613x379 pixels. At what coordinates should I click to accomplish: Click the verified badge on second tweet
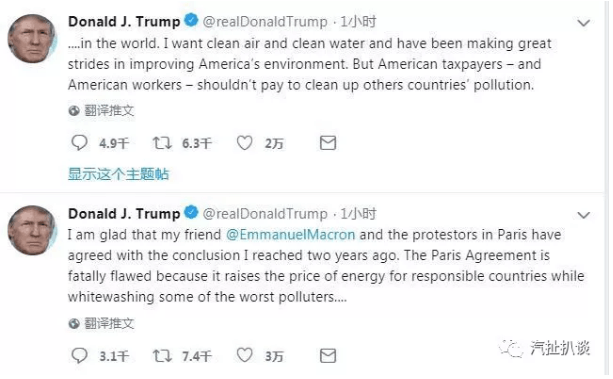(191, 213)
